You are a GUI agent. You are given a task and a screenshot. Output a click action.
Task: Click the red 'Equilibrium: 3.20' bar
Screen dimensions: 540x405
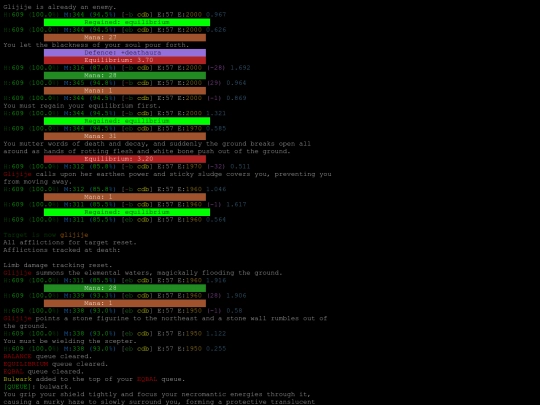click(125, 159)
